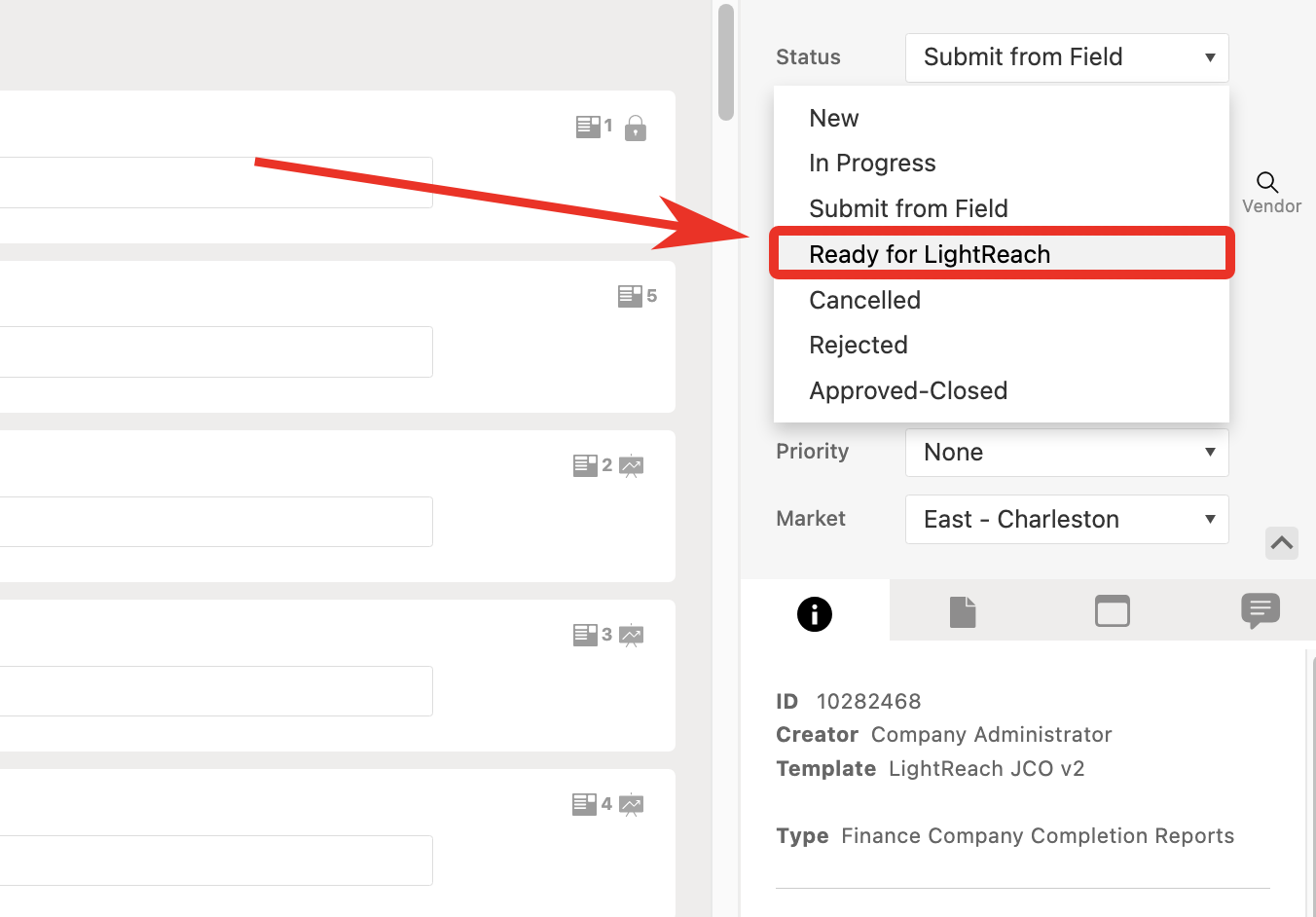Open the window panel tab icon
This screenshot has height=917, width=1316.
(1112, 611)
